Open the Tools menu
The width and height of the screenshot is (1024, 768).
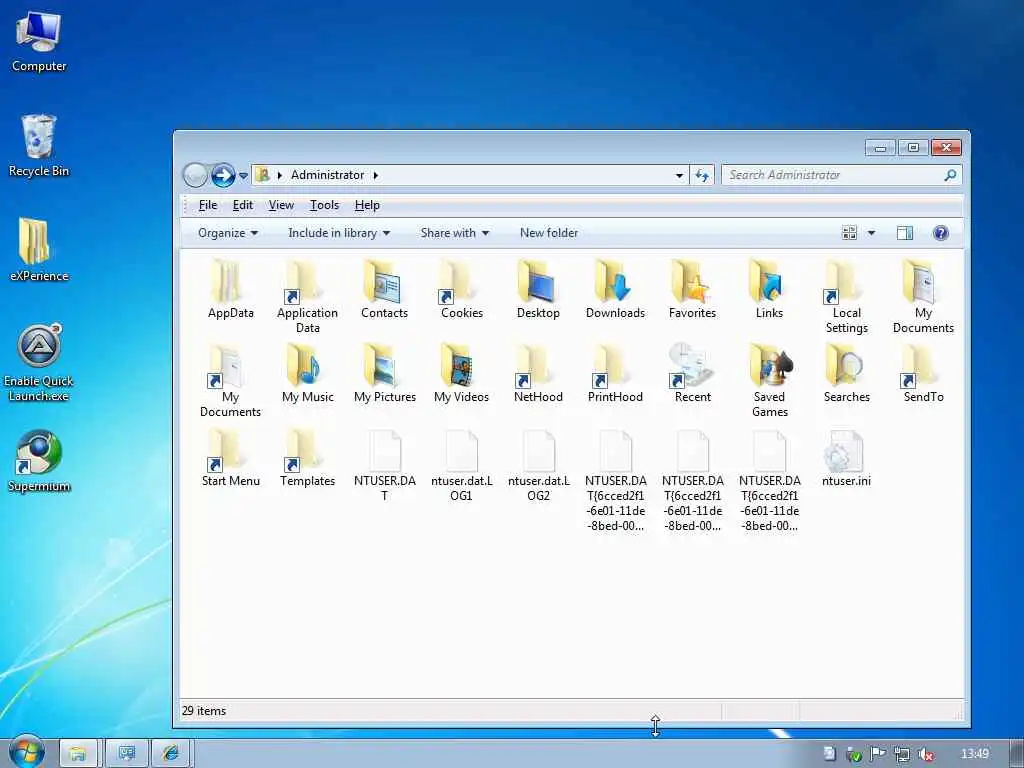[x=324, y=205]
